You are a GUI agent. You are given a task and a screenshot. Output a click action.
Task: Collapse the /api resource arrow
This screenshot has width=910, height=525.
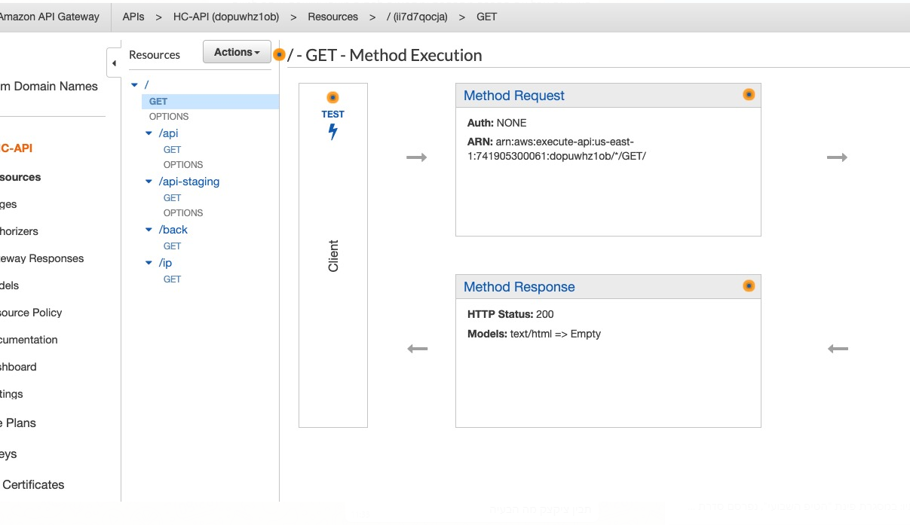149,133
